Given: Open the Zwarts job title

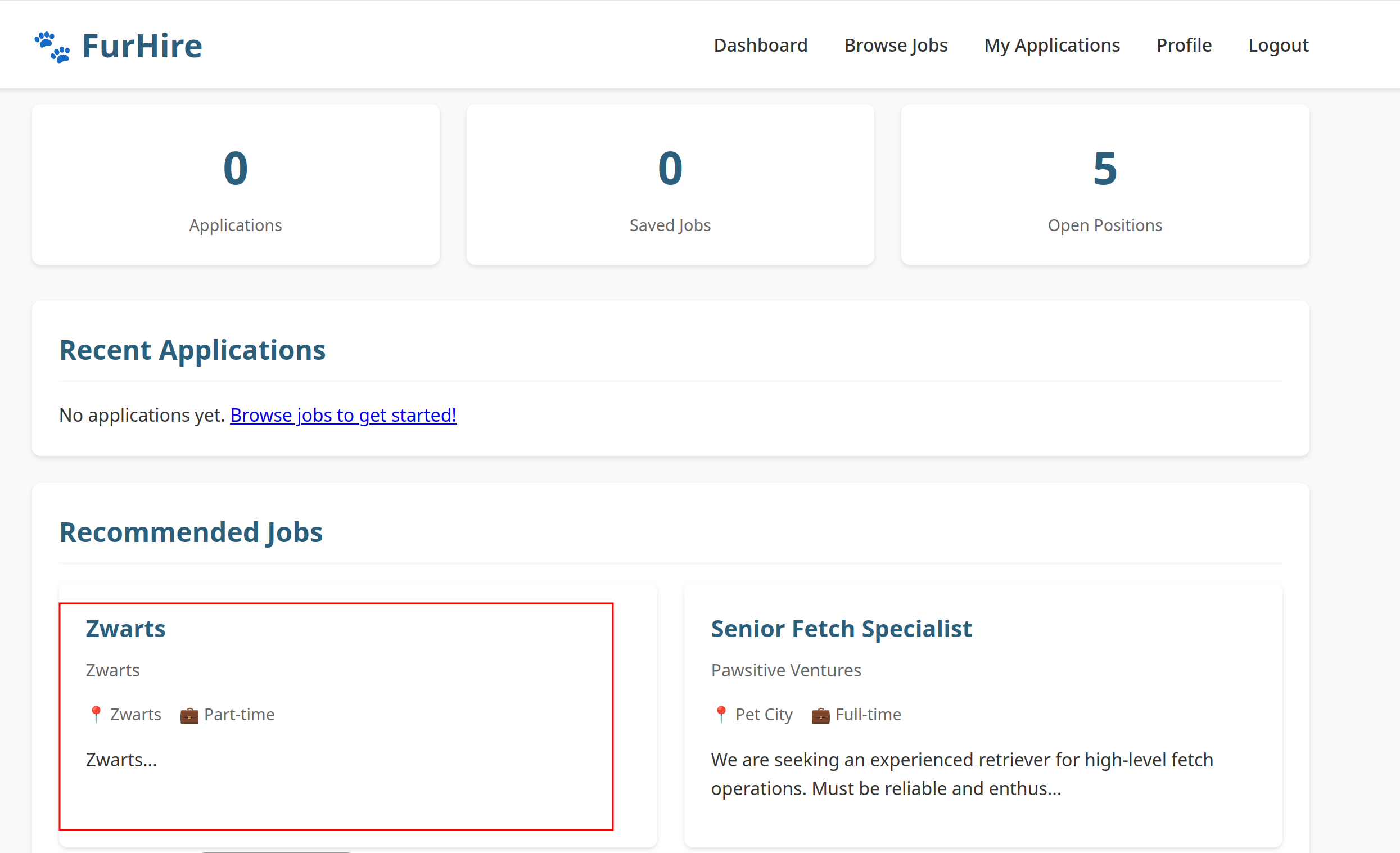Looking at the screenshot, I should (125, 629).
